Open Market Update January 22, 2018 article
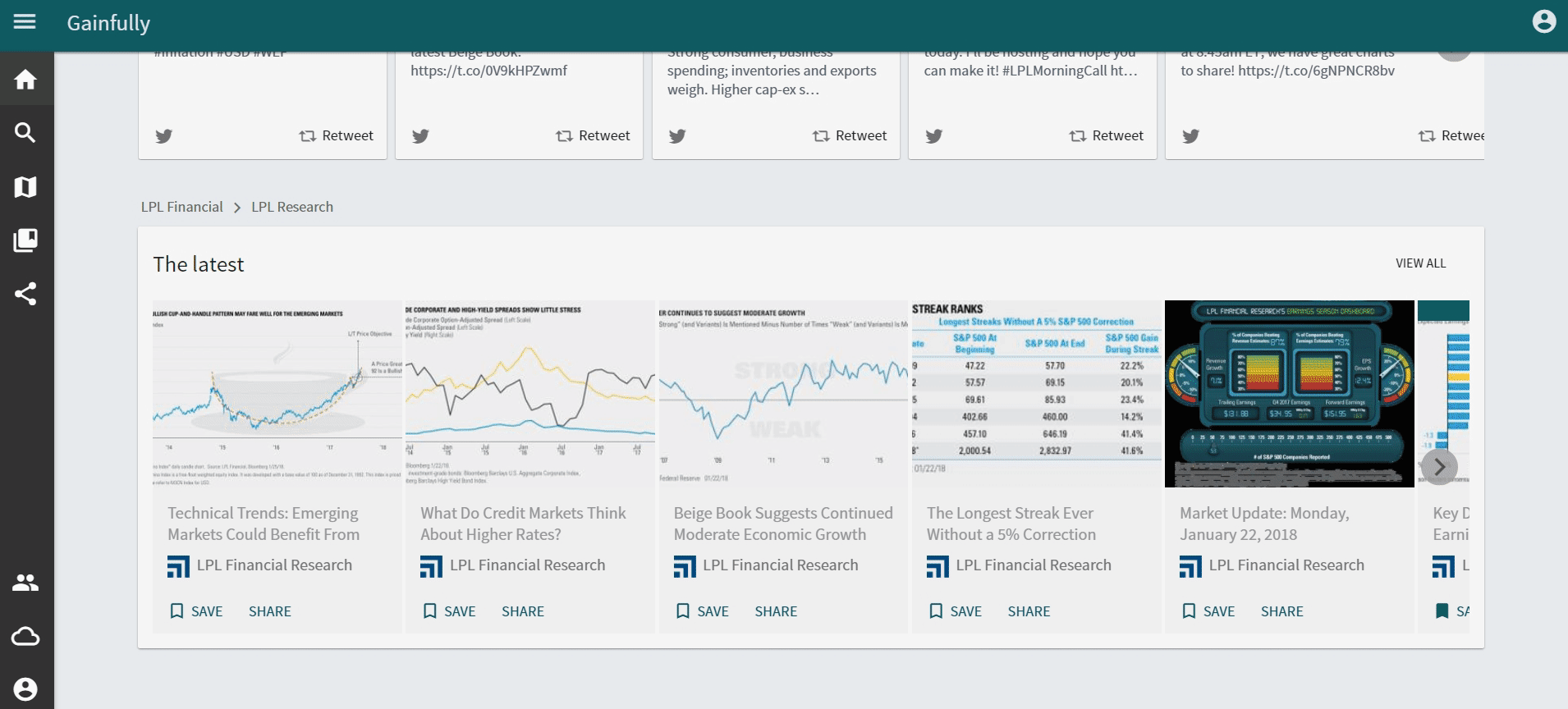 coord(1264,524)
